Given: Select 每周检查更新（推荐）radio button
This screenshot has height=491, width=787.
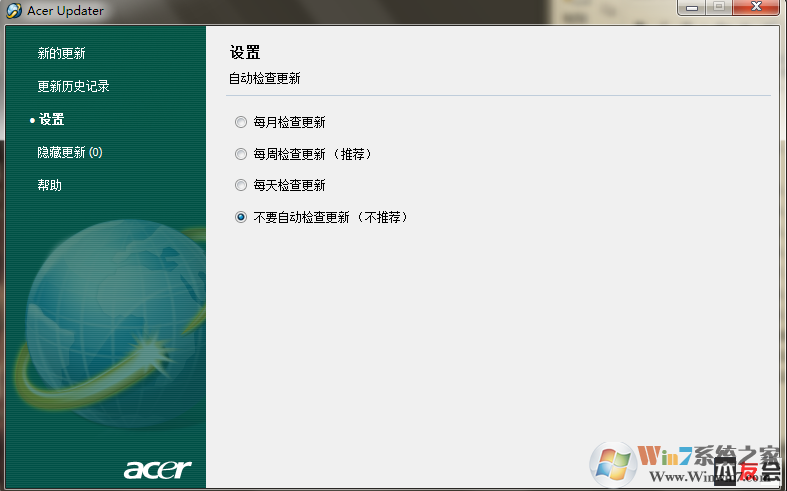Looking at the screenshot, I should point(241,154).
